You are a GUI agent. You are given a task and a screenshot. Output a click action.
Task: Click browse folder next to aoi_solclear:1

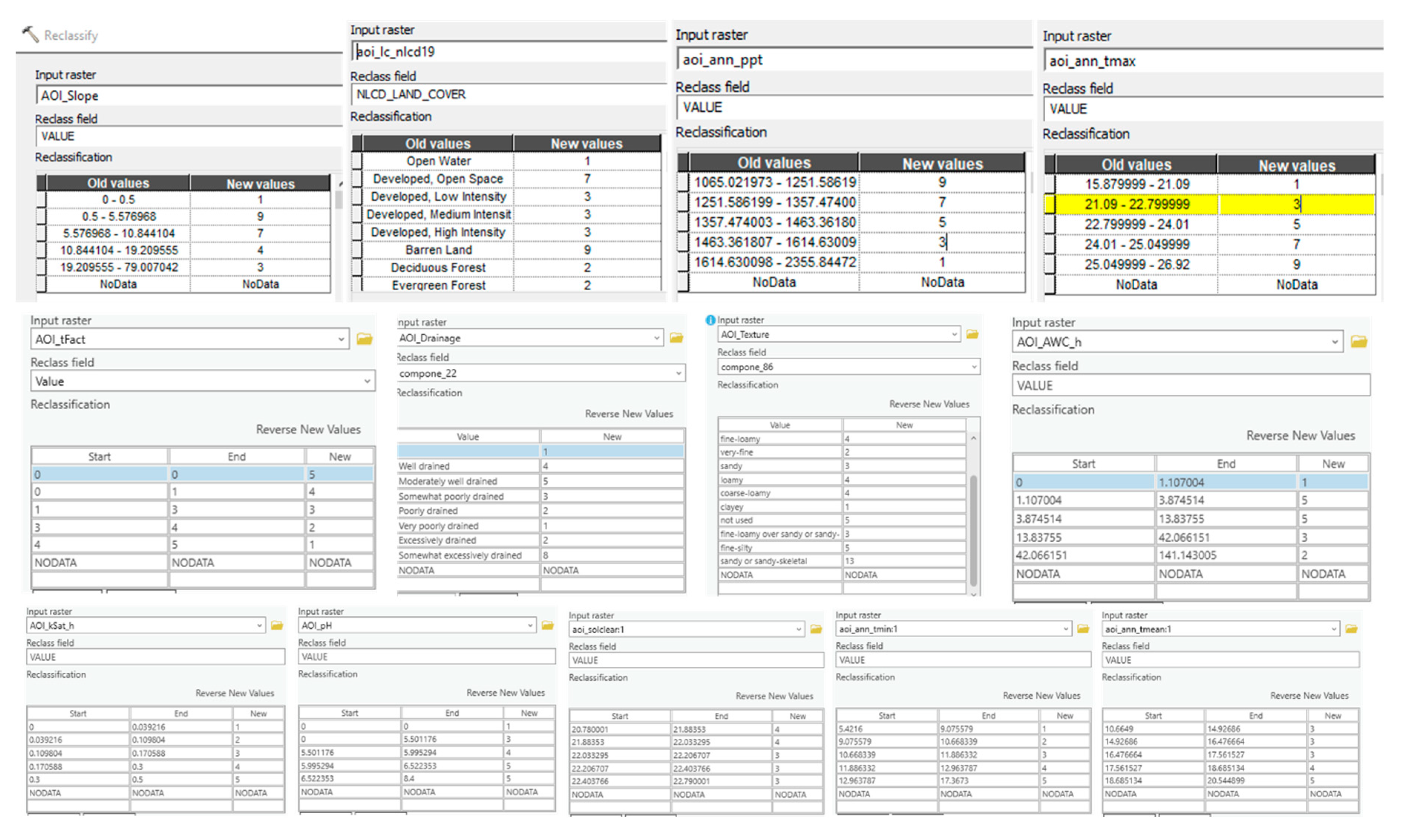click(x=816, y=629)
